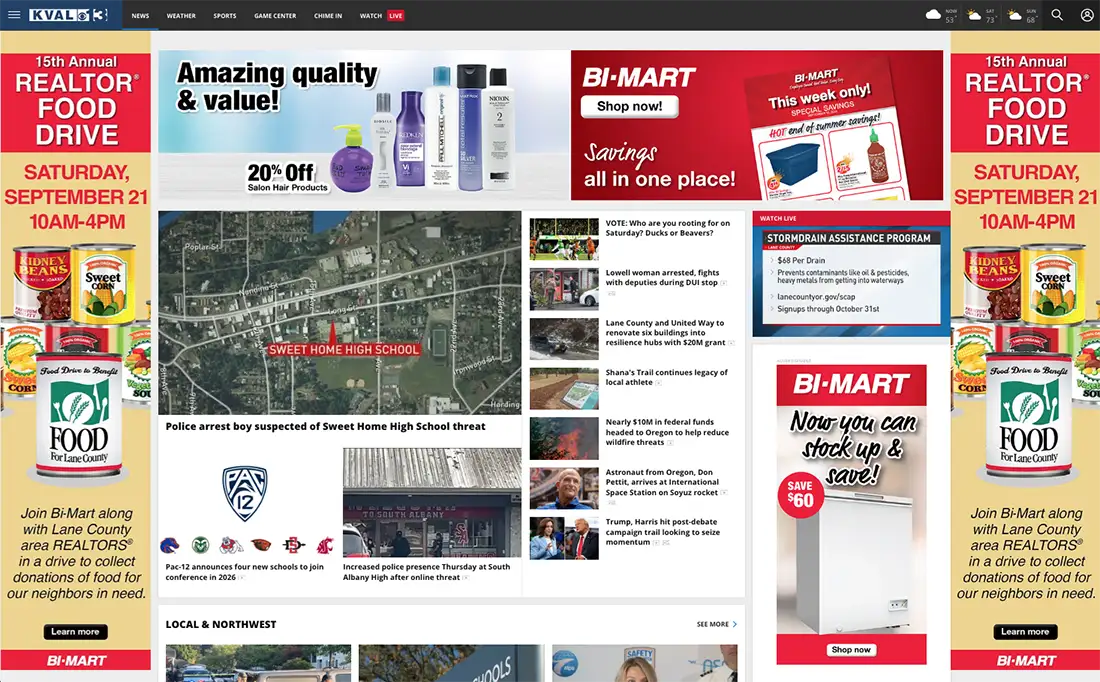Open the Watch Live stormdrain video panel
The width and height of the screenshot is (1100, 682).
coord(851,280)
